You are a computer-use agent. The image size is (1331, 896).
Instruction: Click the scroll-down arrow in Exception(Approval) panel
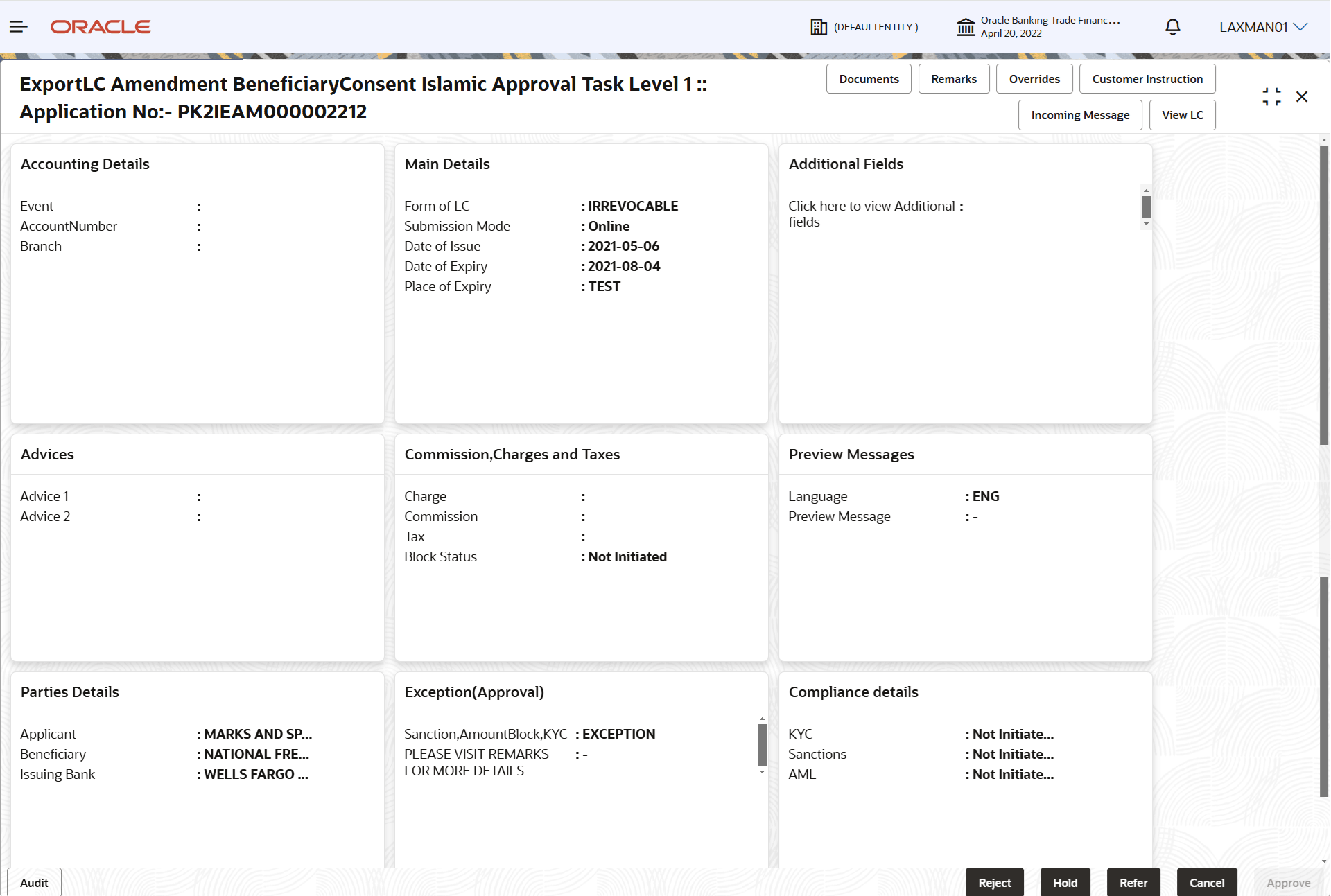[x=761, y=773]
